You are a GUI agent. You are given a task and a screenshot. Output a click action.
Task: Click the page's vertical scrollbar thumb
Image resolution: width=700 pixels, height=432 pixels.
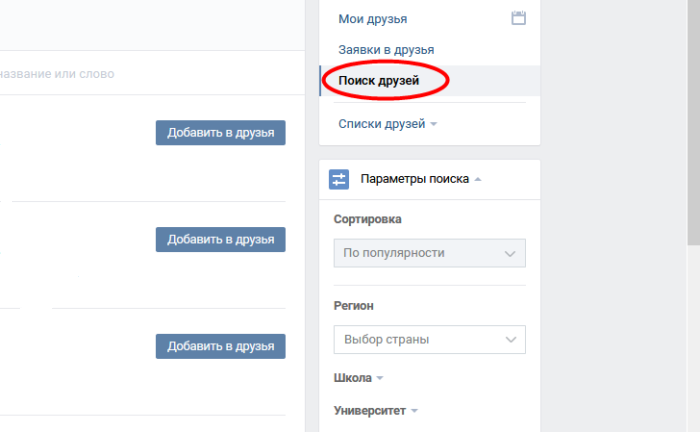(693, 122)
